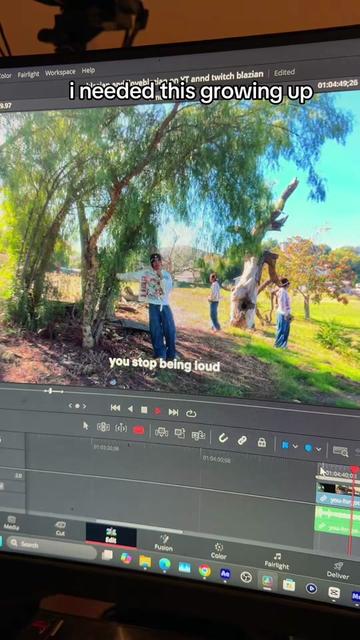Open Copilot from the taskbar

click(126, 558)
